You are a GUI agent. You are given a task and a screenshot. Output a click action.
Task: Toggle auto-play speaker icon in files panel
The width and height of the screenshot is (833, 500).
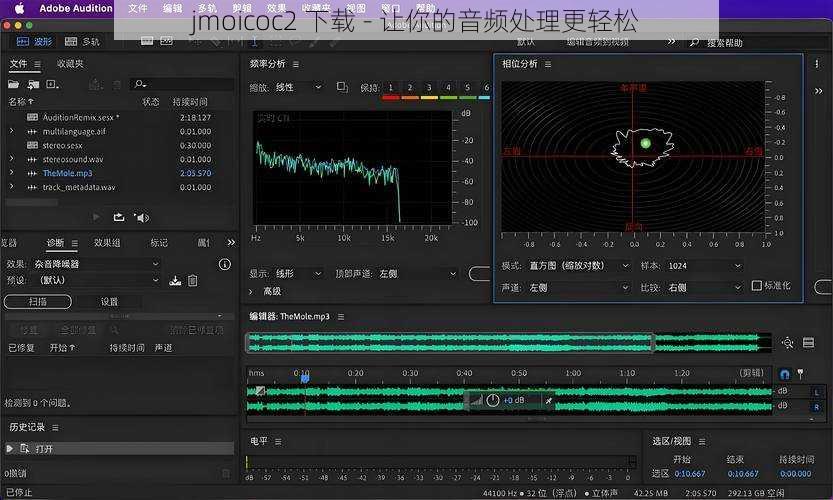141,217
